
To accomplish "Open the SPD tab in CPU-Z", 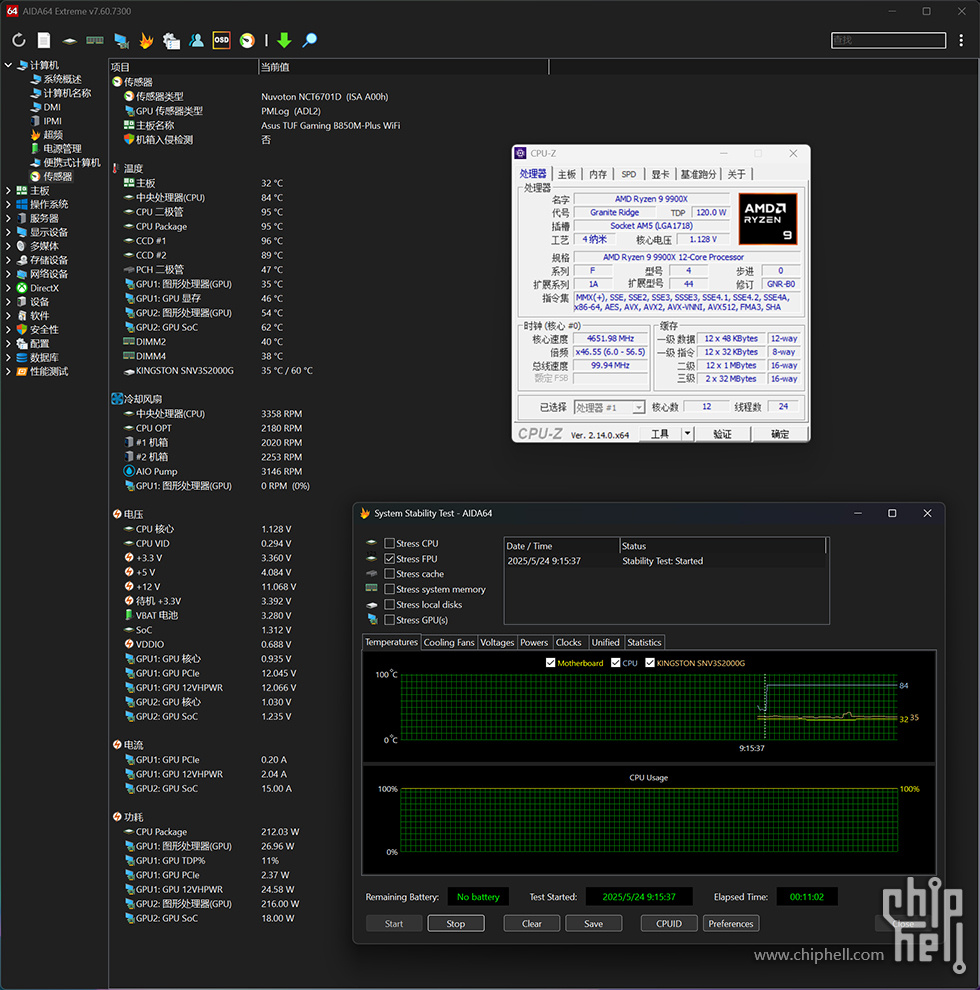I will tap(629, 174).
